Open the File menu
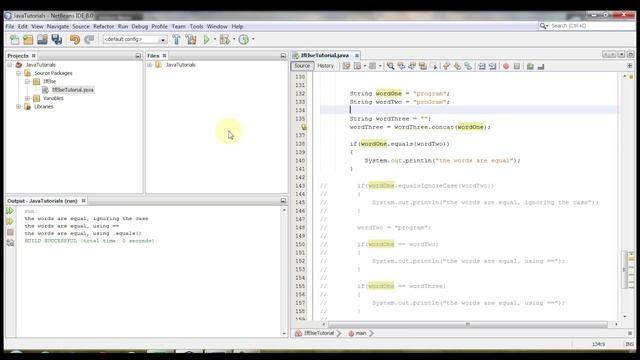This screenshot has width=640, height=360. [x=10, y=27]
